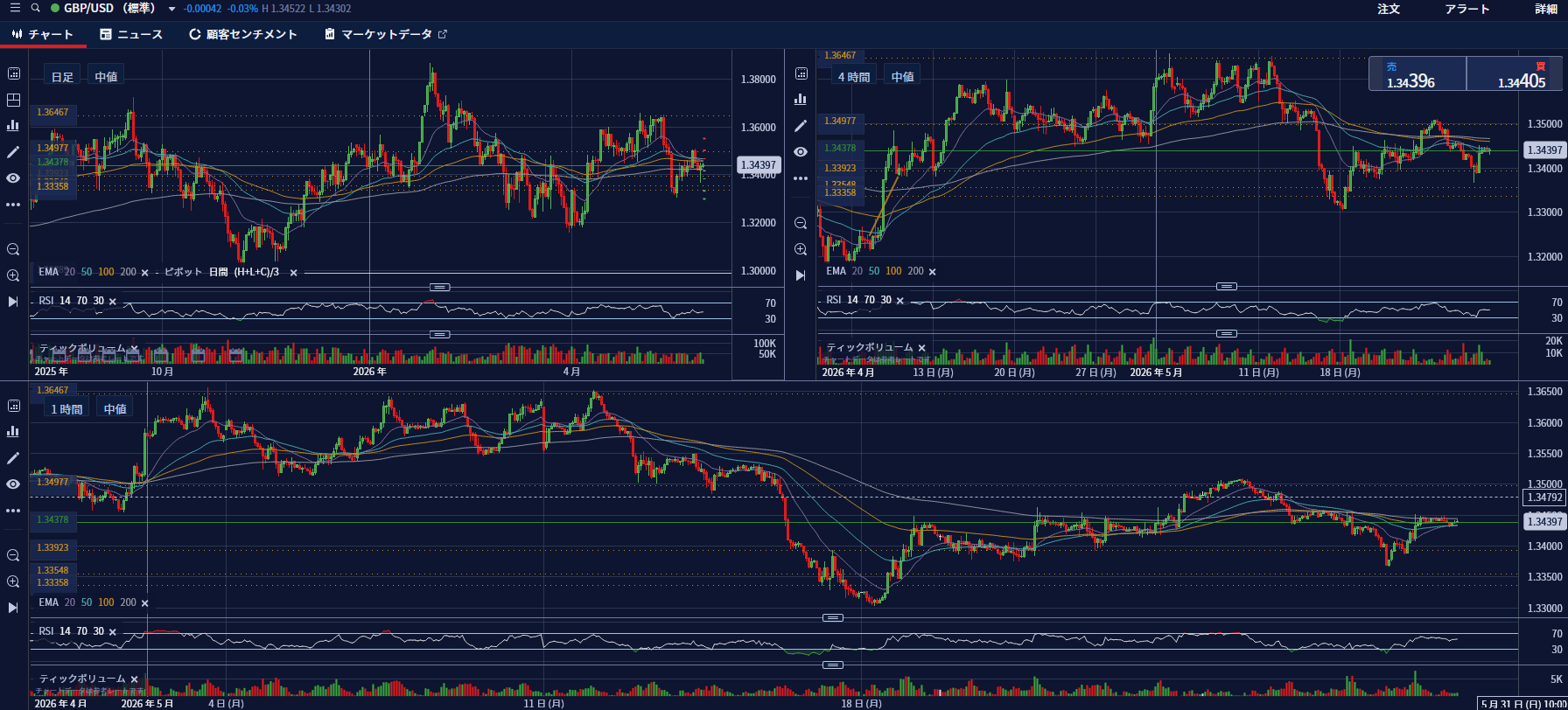
Task: Select the pencil drawing tool in 4-hour chart
Action: tap(801, 126)
